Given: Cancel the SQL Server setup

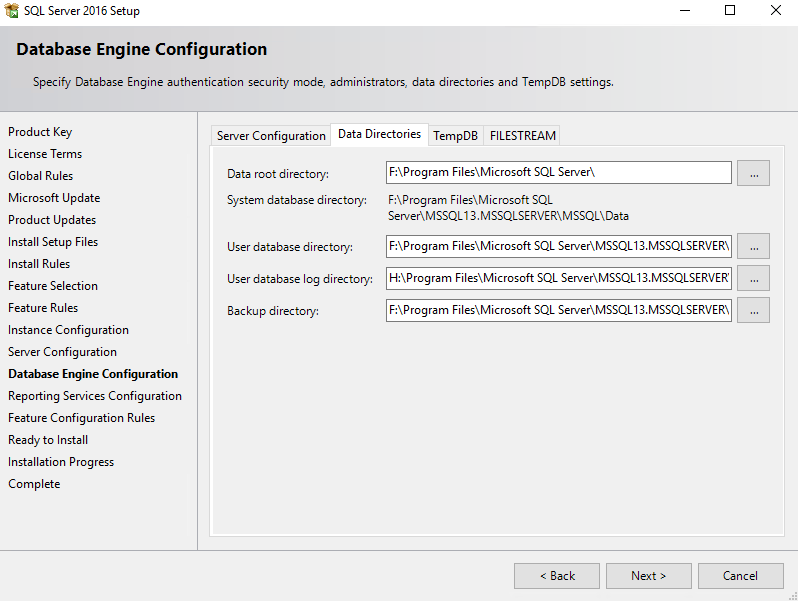Looking at the screenshot, I should 740,576.
